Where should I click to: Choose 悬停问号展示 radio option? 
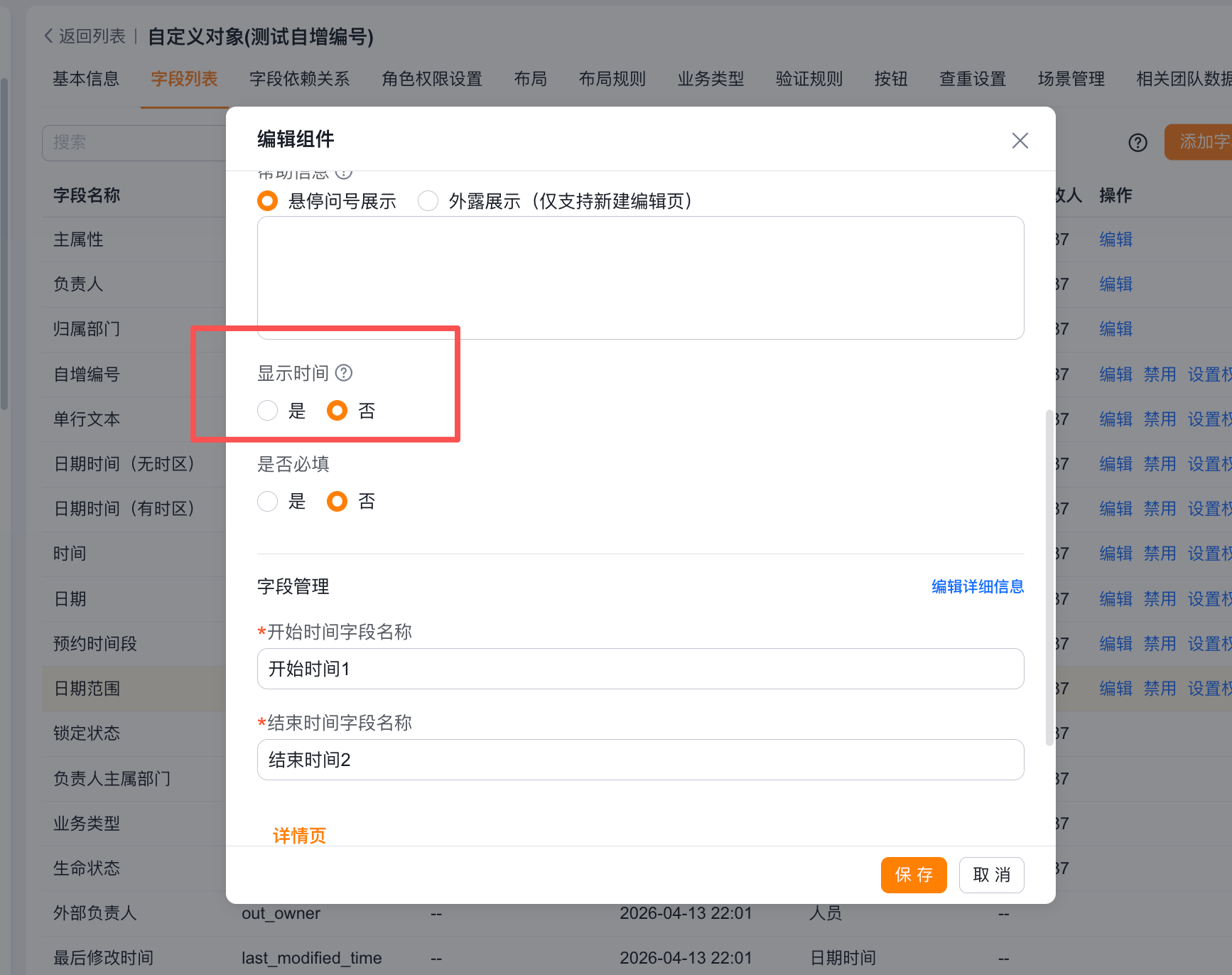click(x=267, y=201)
